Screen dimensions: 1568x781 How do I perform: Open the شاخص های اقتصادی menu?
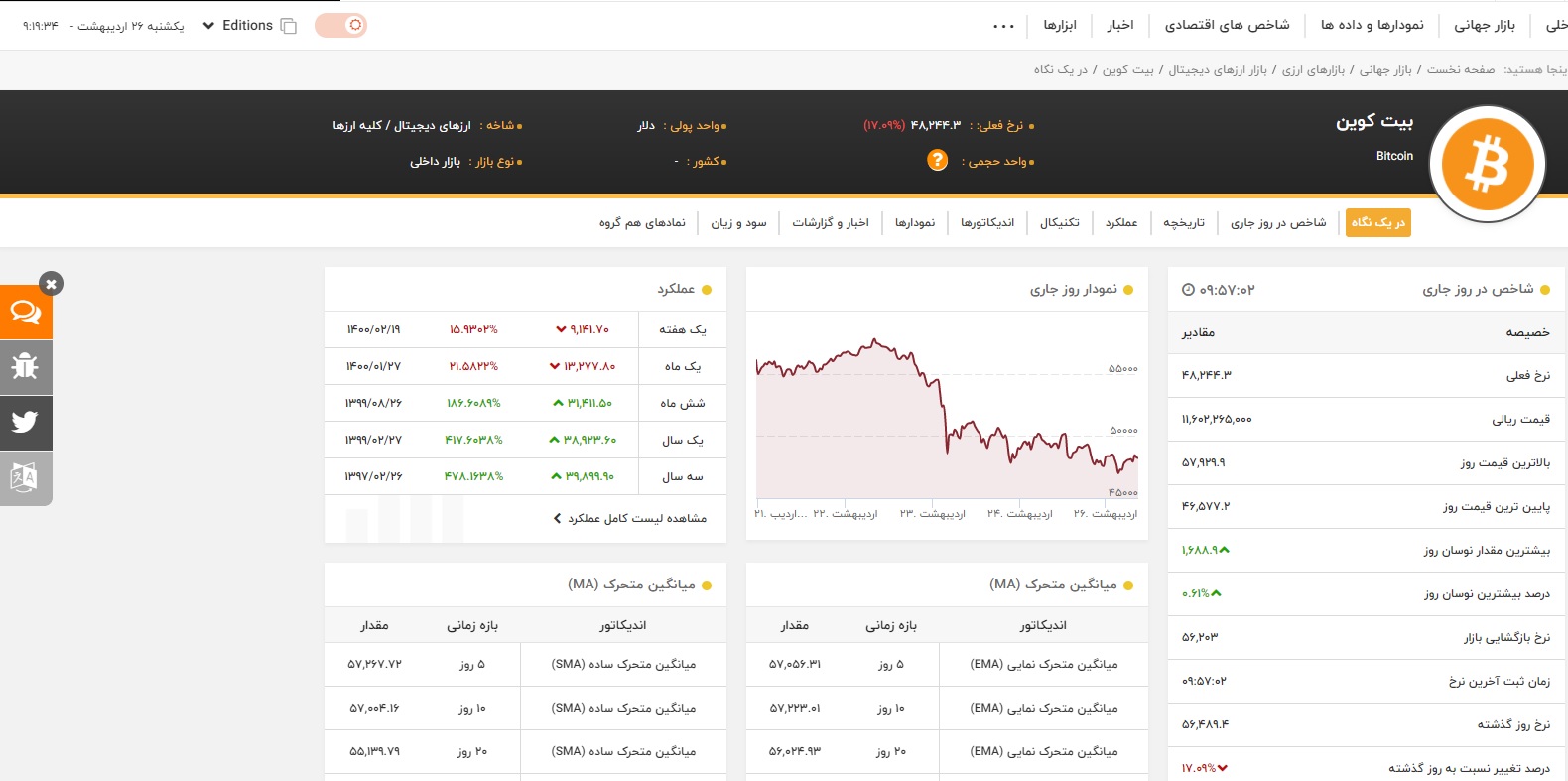pos(1227,25)
